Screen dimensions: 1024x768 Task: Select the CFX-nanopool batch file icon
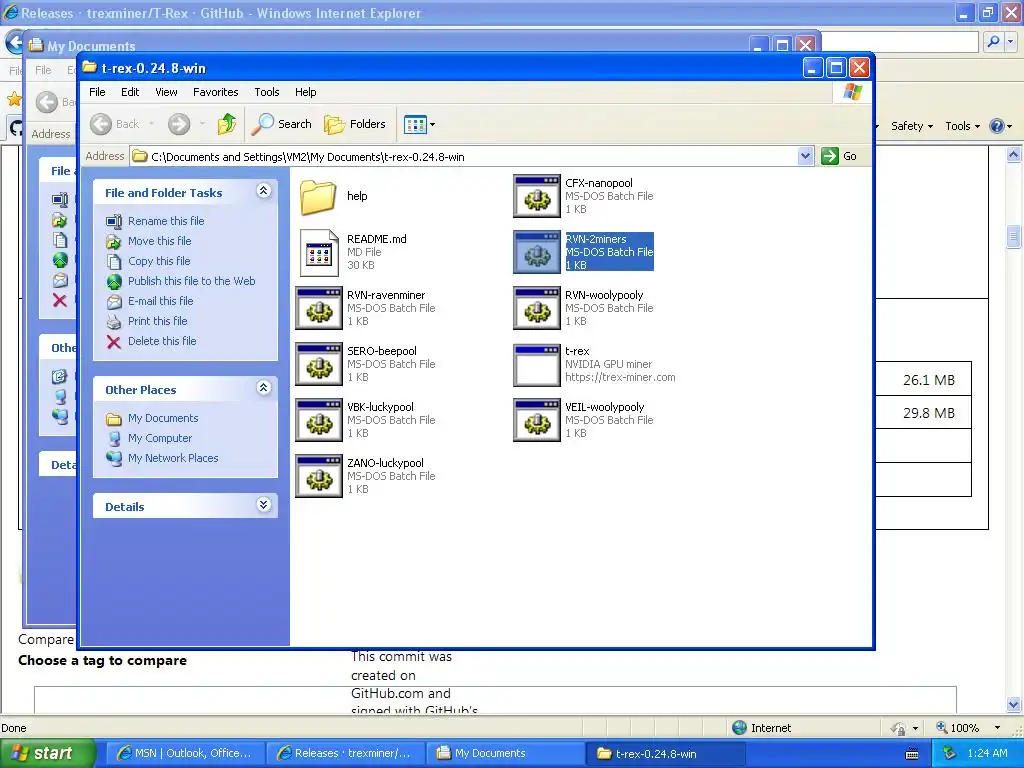tap(537, 196)
